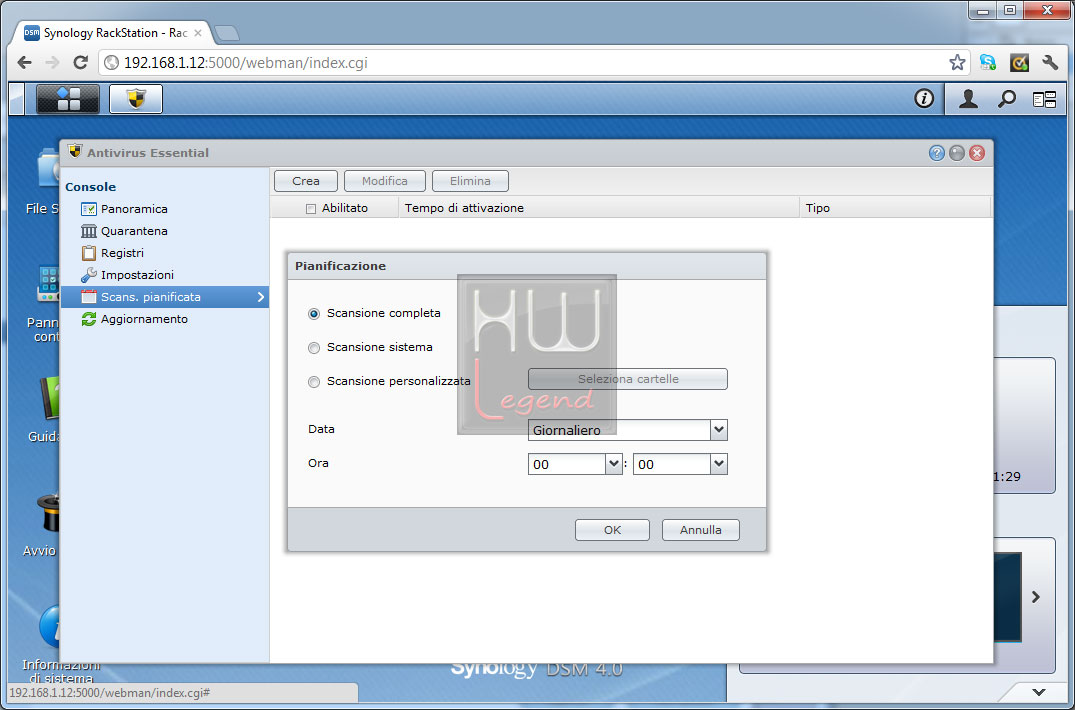Expand the Data Giornaliero dropdown

718,430
